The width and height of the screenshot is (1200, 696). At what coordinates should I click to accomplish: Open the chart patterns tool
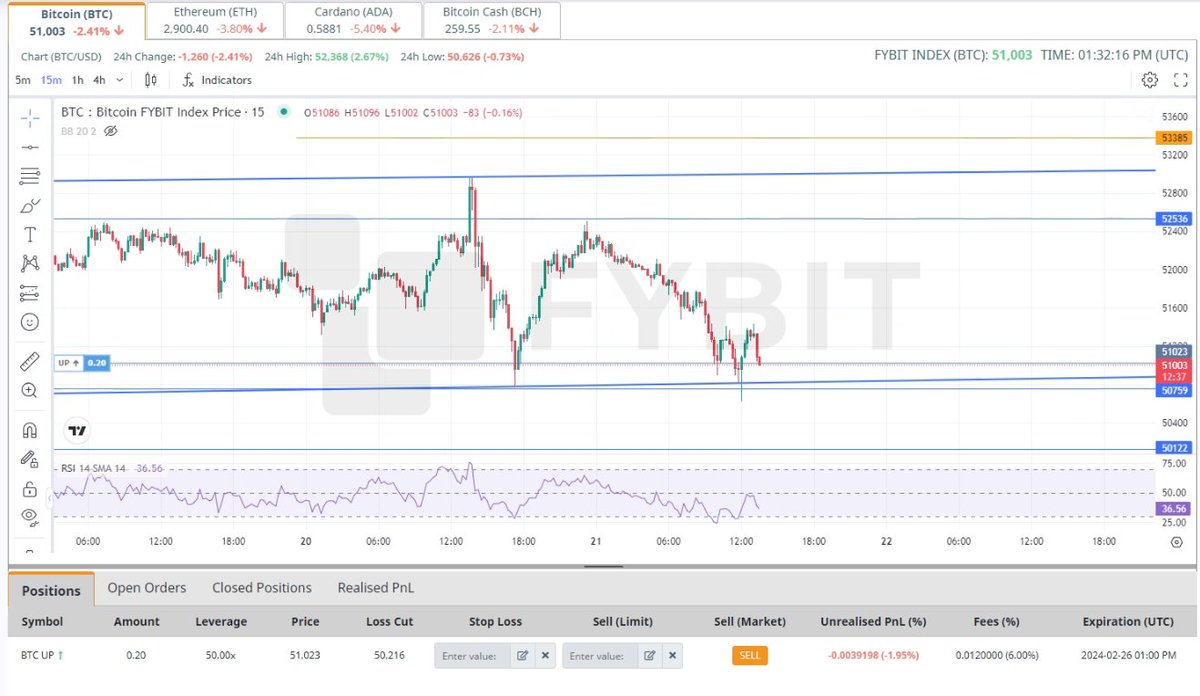point(30,264)
